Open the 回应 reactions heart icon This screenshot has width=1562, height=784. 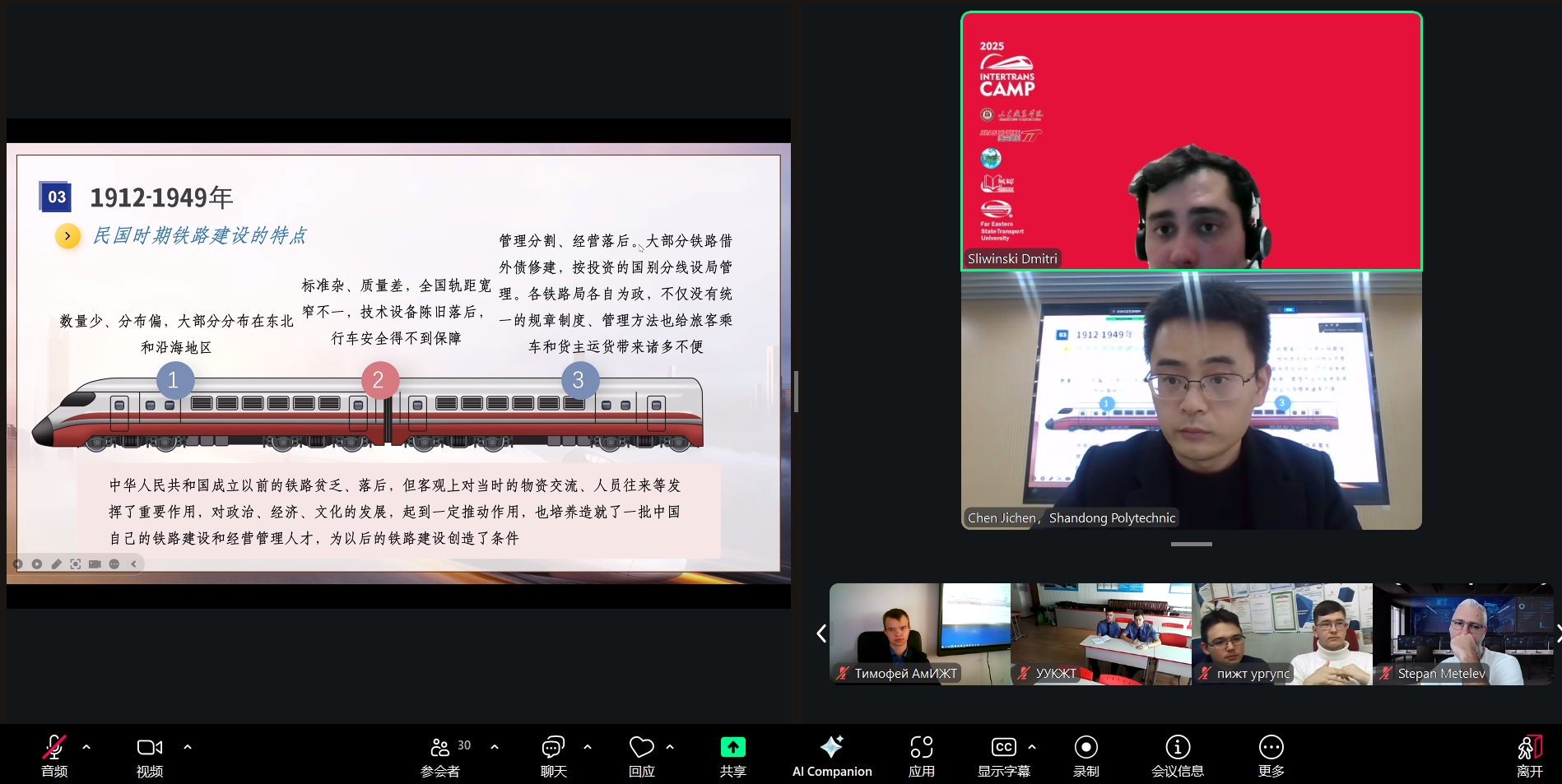641,754
